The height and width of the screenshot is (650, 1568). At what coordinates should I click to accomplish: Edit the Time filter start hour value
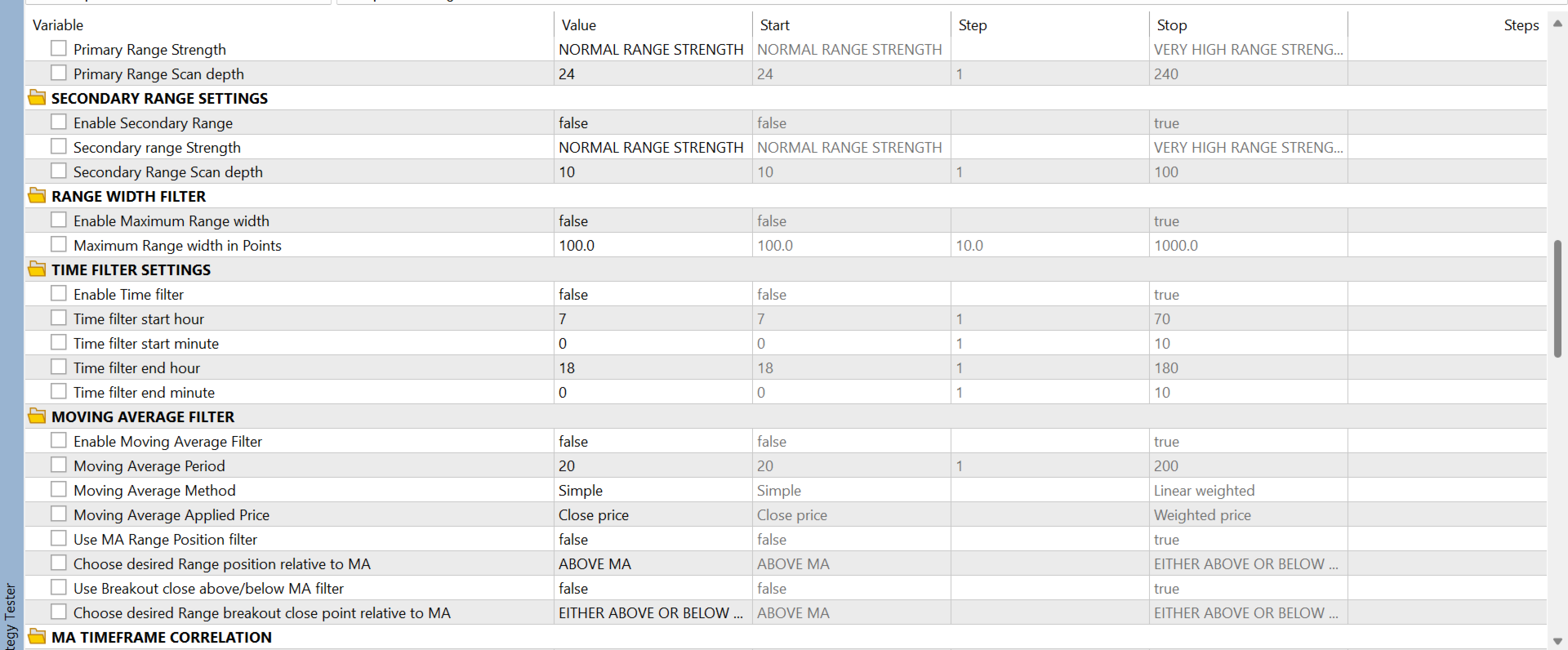point(653,318)
